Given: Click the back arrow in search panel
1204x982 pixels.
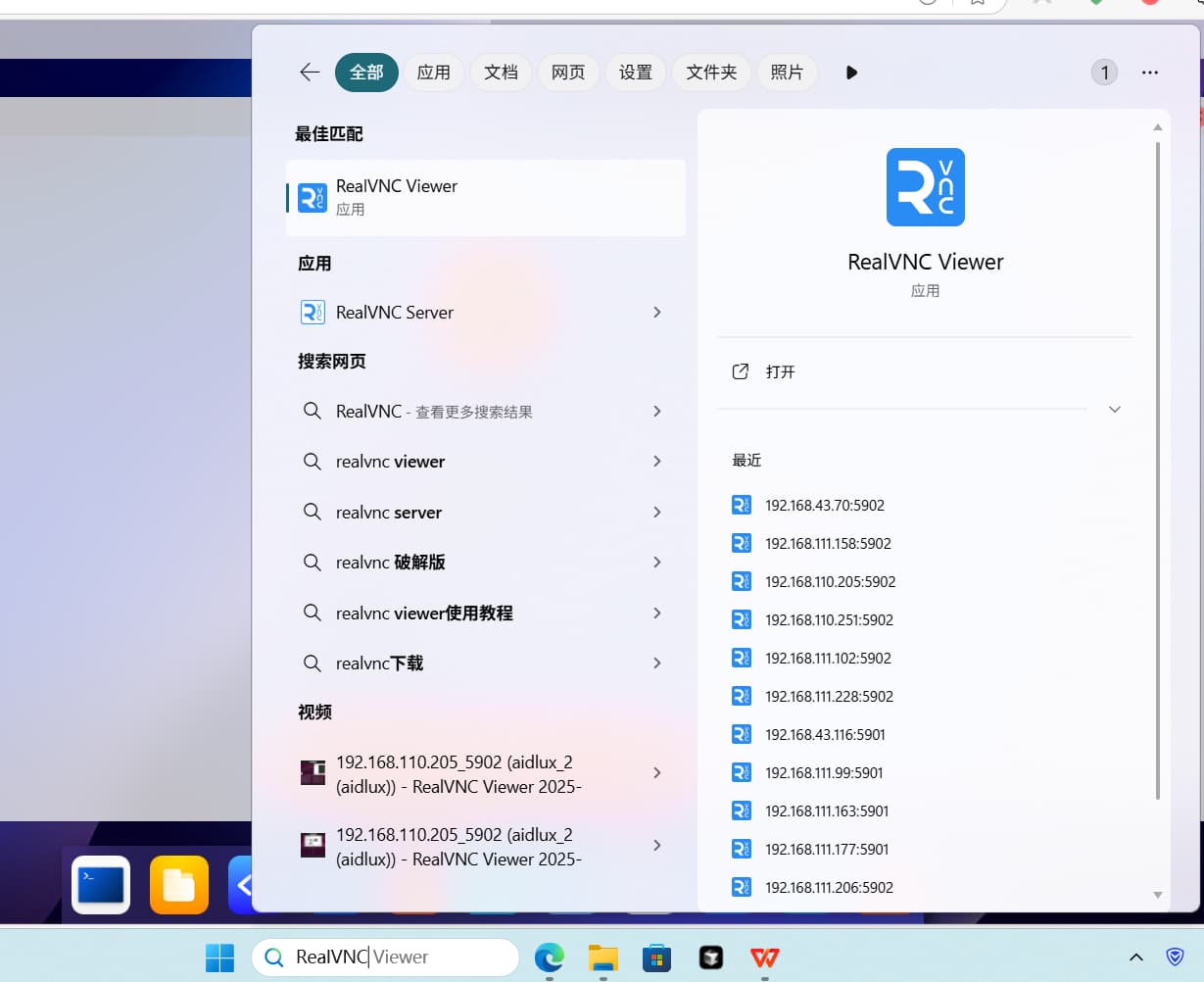Looking at the screenshot, I should [x=310, y=73].
